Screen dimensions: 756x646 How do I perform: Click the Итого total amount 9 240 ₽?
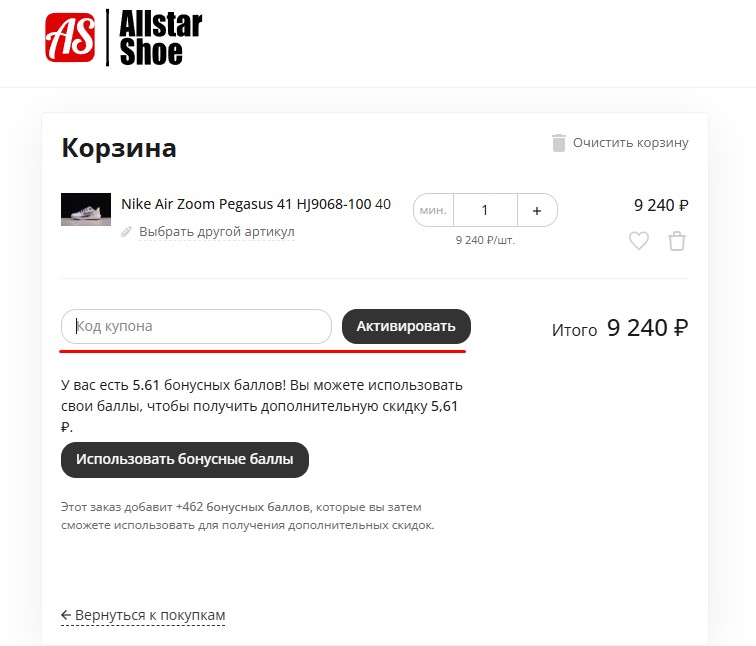point(648,328)
